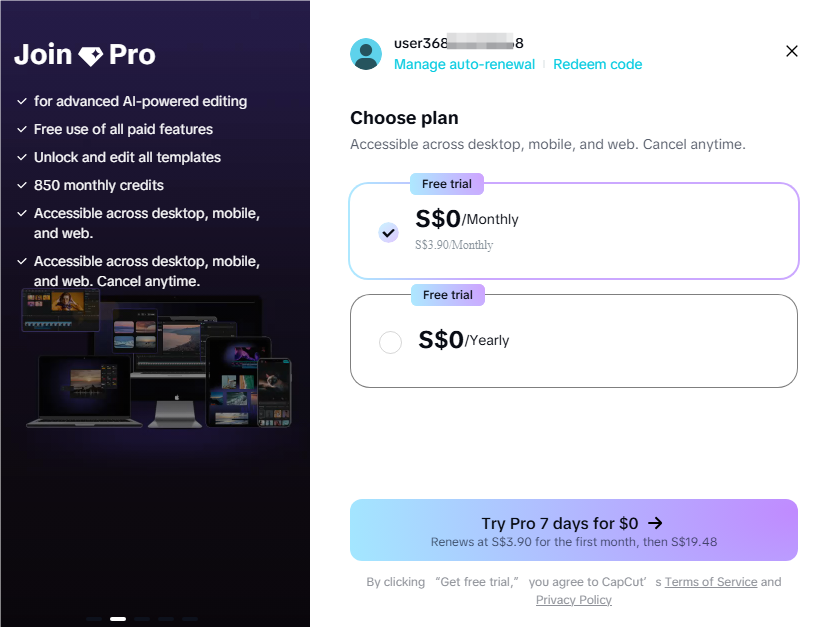Screen dimensions: 832x627
Task: Click the checkmark beside "for advanced AI-powered editing"
Action: click(21, 101)
